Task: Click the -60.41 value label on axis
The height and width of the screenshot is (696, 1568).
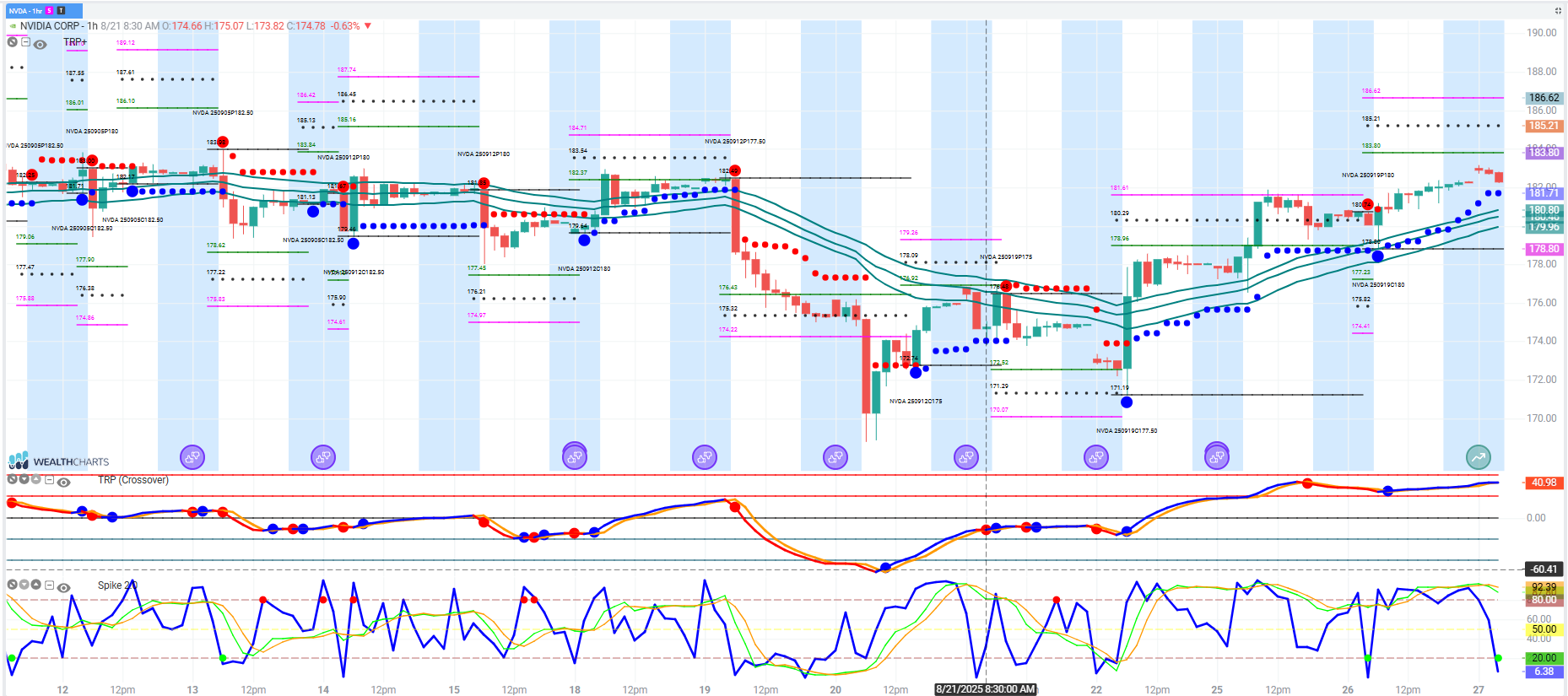Action: (x=1544, y=569)
